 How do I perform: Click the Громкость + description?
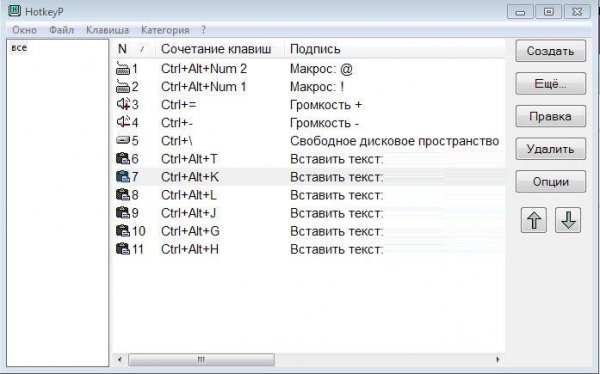[326, 105]
